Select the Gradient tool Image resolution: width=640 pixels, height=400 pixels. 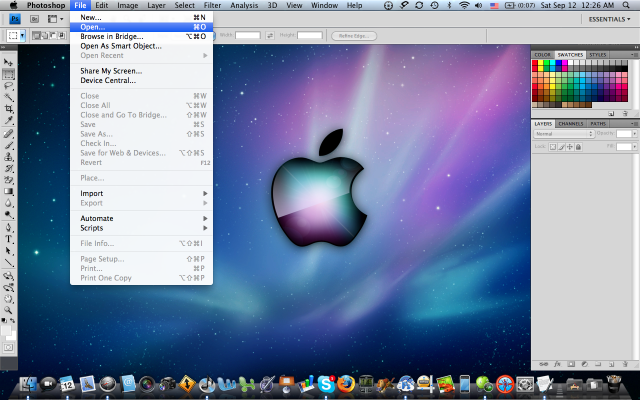pyautogui.click(x=8, y=191)
